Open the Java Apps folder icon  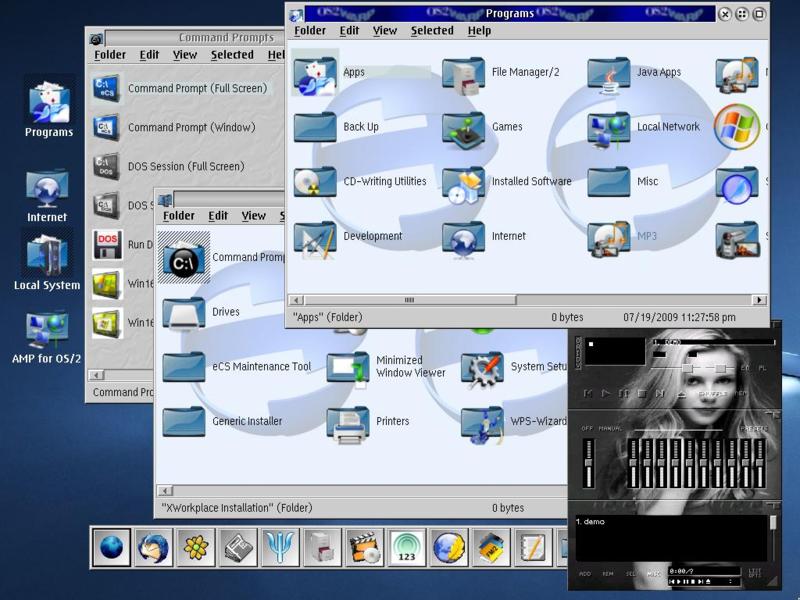point(608,73)
